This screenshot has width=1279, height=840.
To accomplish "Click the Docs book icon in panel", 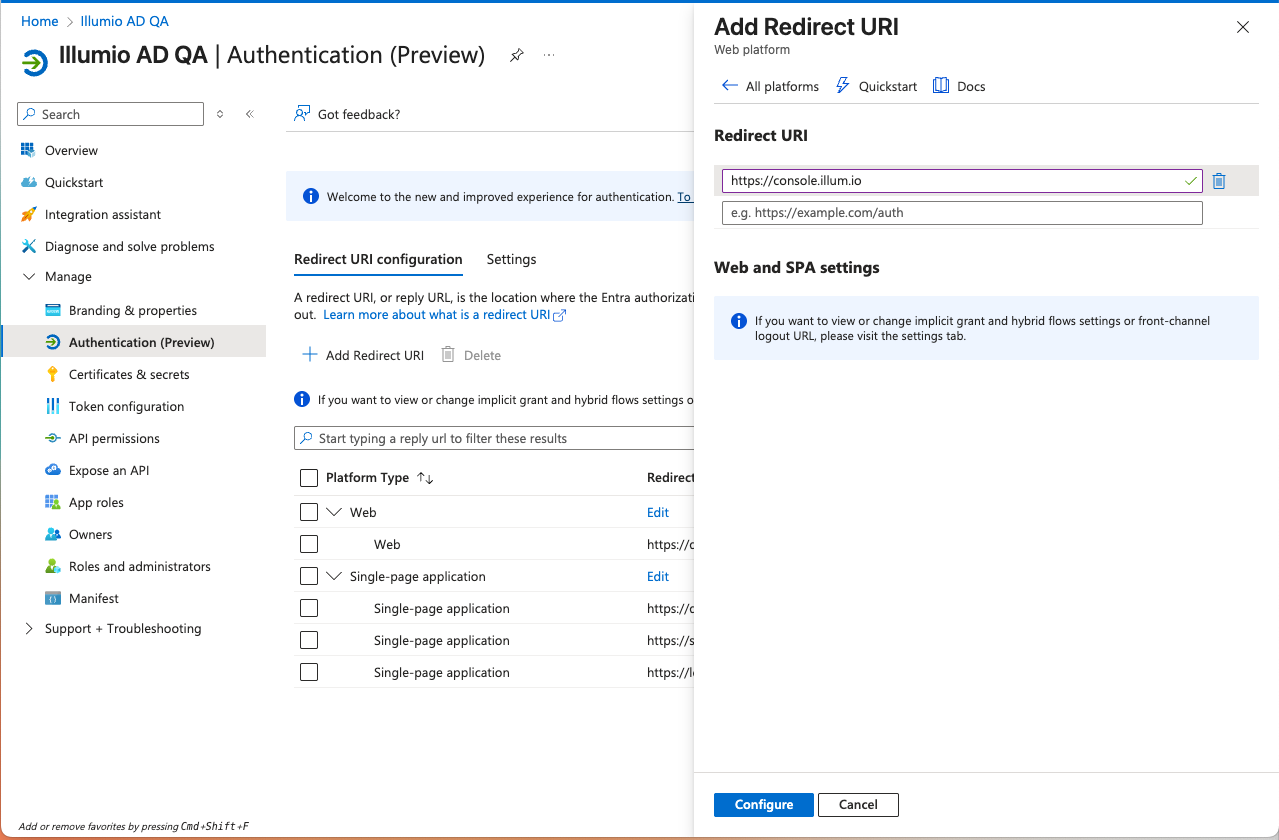I will (941, 86).
